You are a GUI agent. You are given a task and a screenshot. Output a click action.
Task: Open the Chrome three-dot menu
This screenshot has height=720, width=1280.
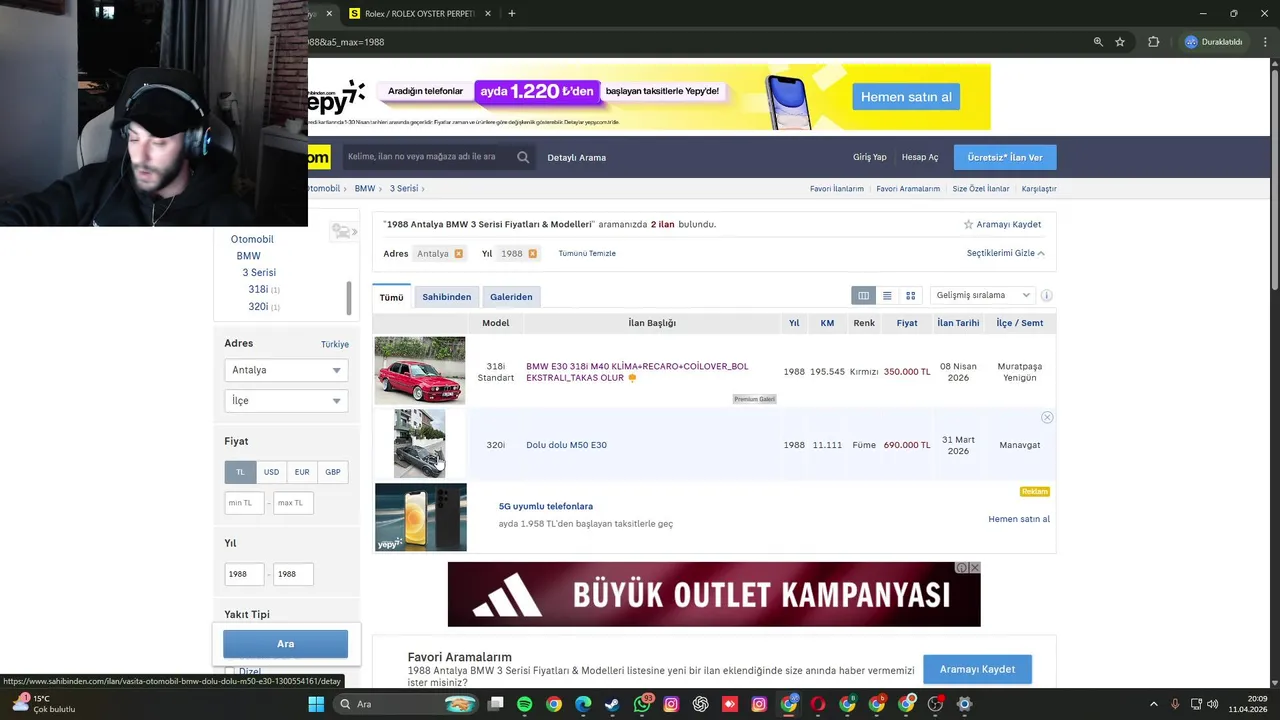point(1265,42)
